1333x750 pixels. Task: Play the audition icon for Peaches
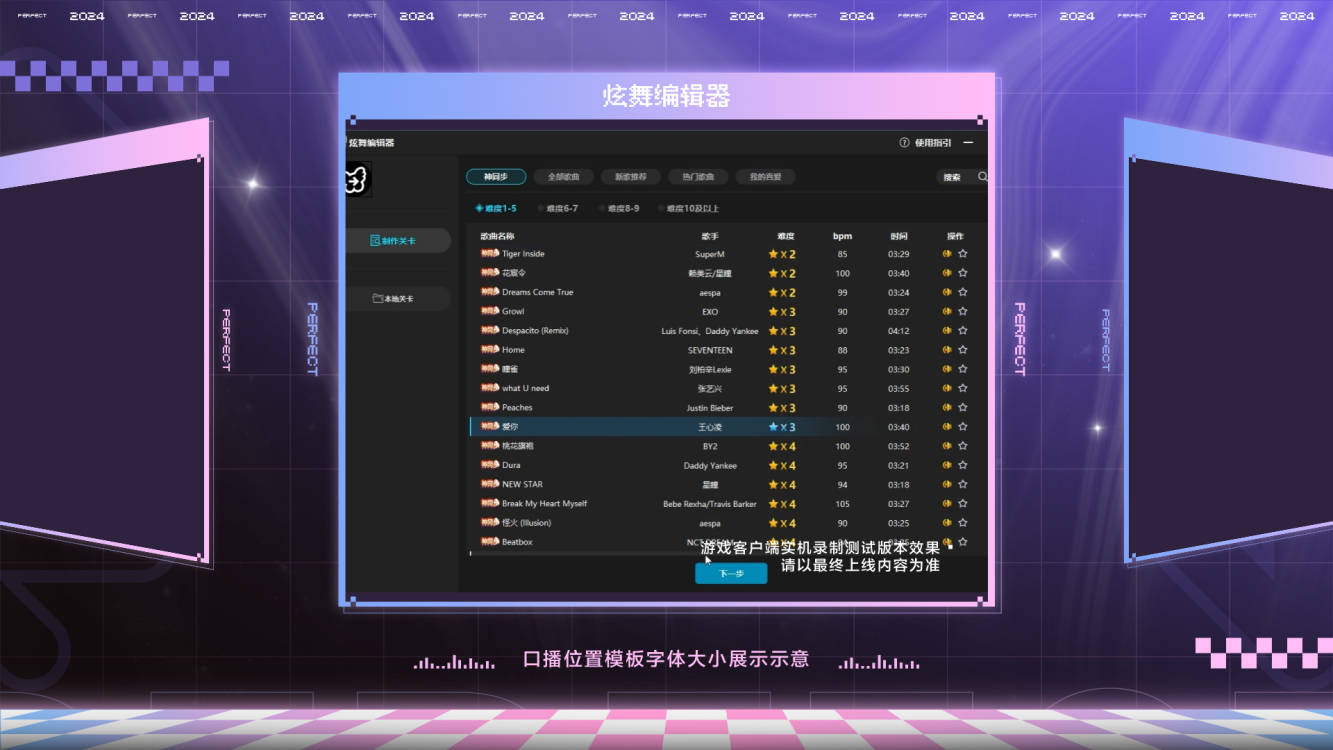(946, 407)
